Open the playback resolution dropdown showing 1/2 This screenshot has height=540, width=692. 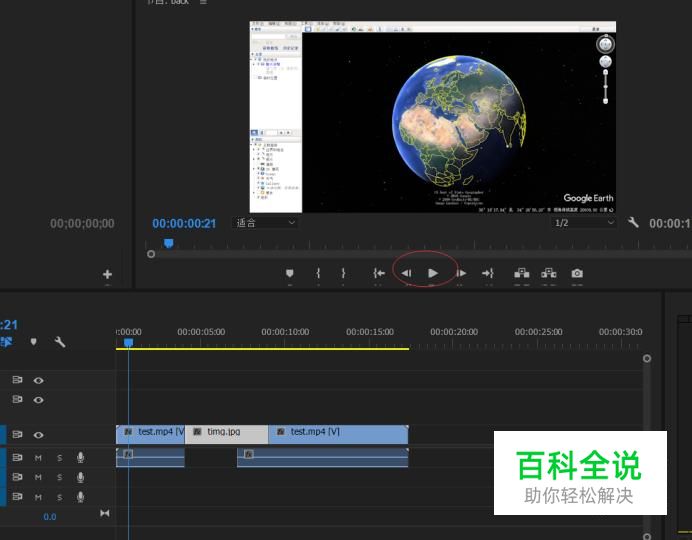pos(584,223)
